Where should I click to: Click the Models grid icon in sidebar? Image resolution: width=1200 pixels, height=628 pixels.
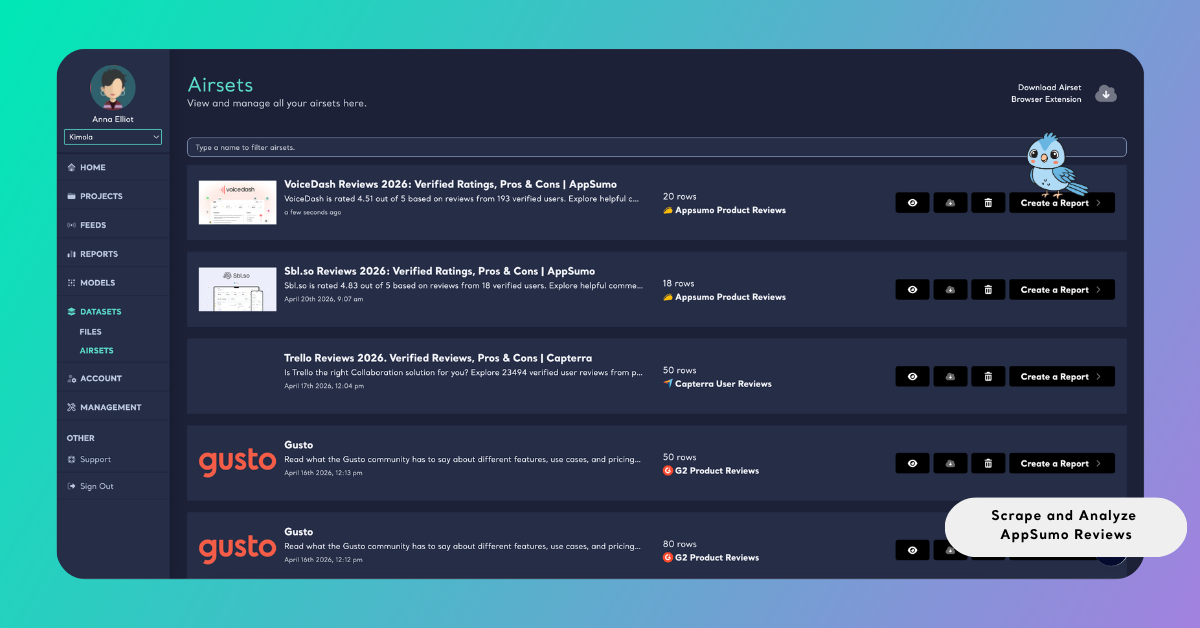click(71, 283)
